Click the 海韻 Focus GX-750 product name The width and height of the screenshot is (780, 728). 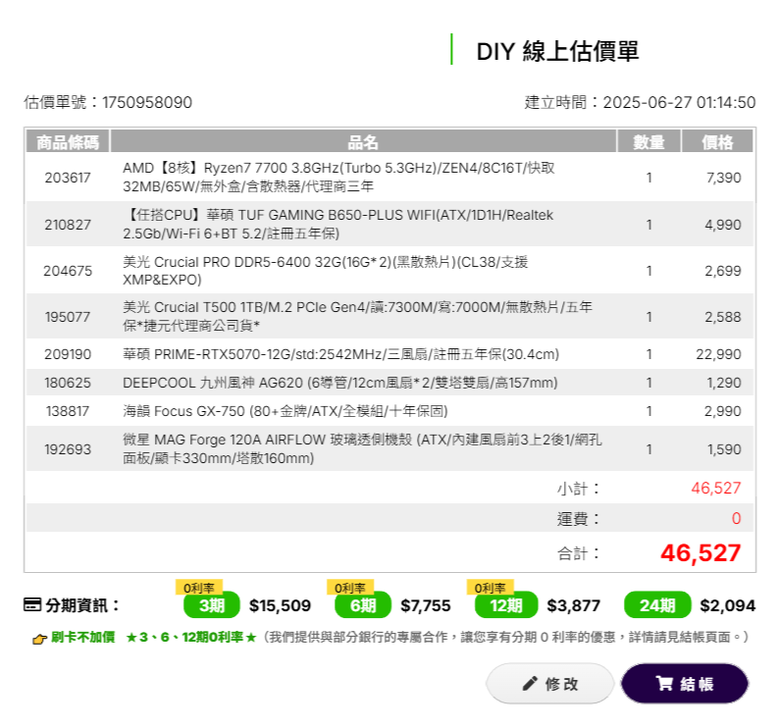[285, 411]
